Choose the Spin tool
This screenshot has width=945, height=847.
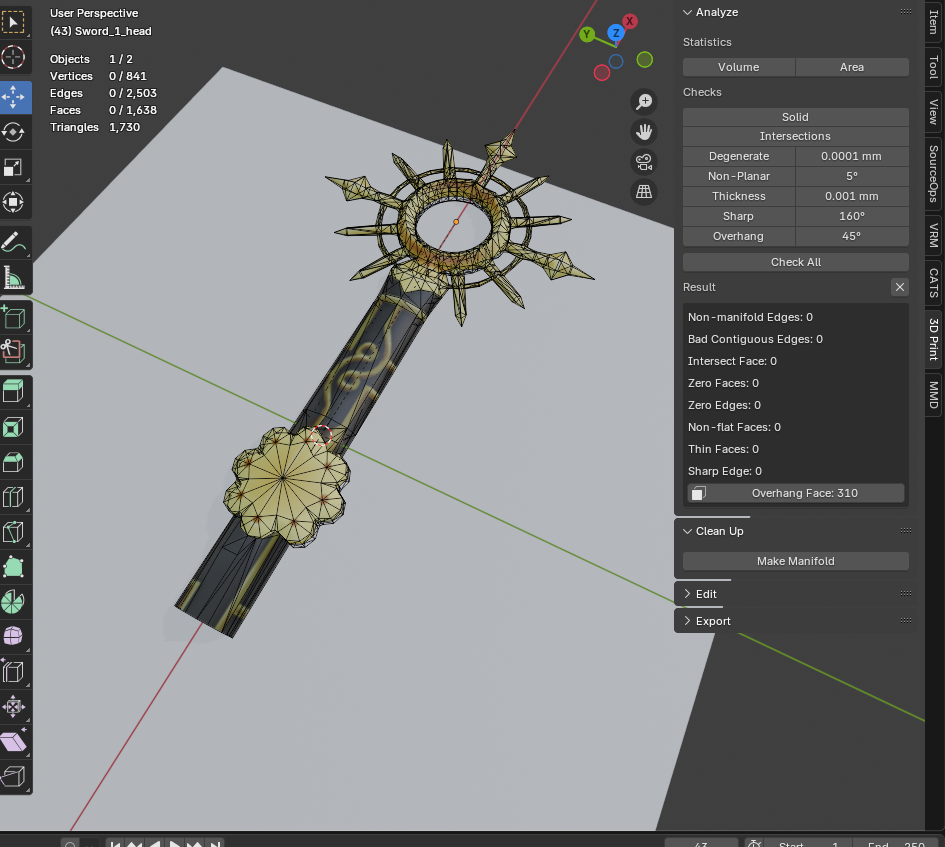pyautogui.click(x=14, y=601)
